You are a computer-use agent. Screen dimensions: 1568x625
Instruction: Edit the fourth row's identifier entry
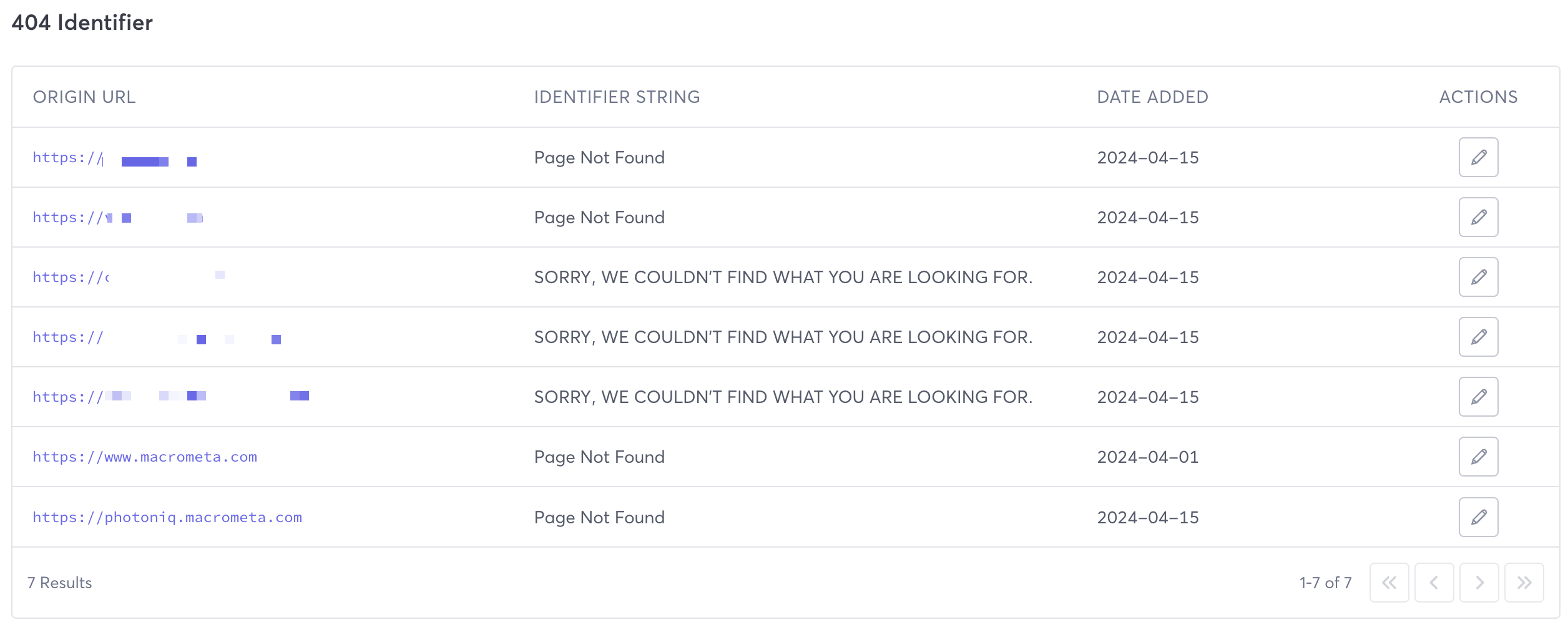click(1479, 336)
